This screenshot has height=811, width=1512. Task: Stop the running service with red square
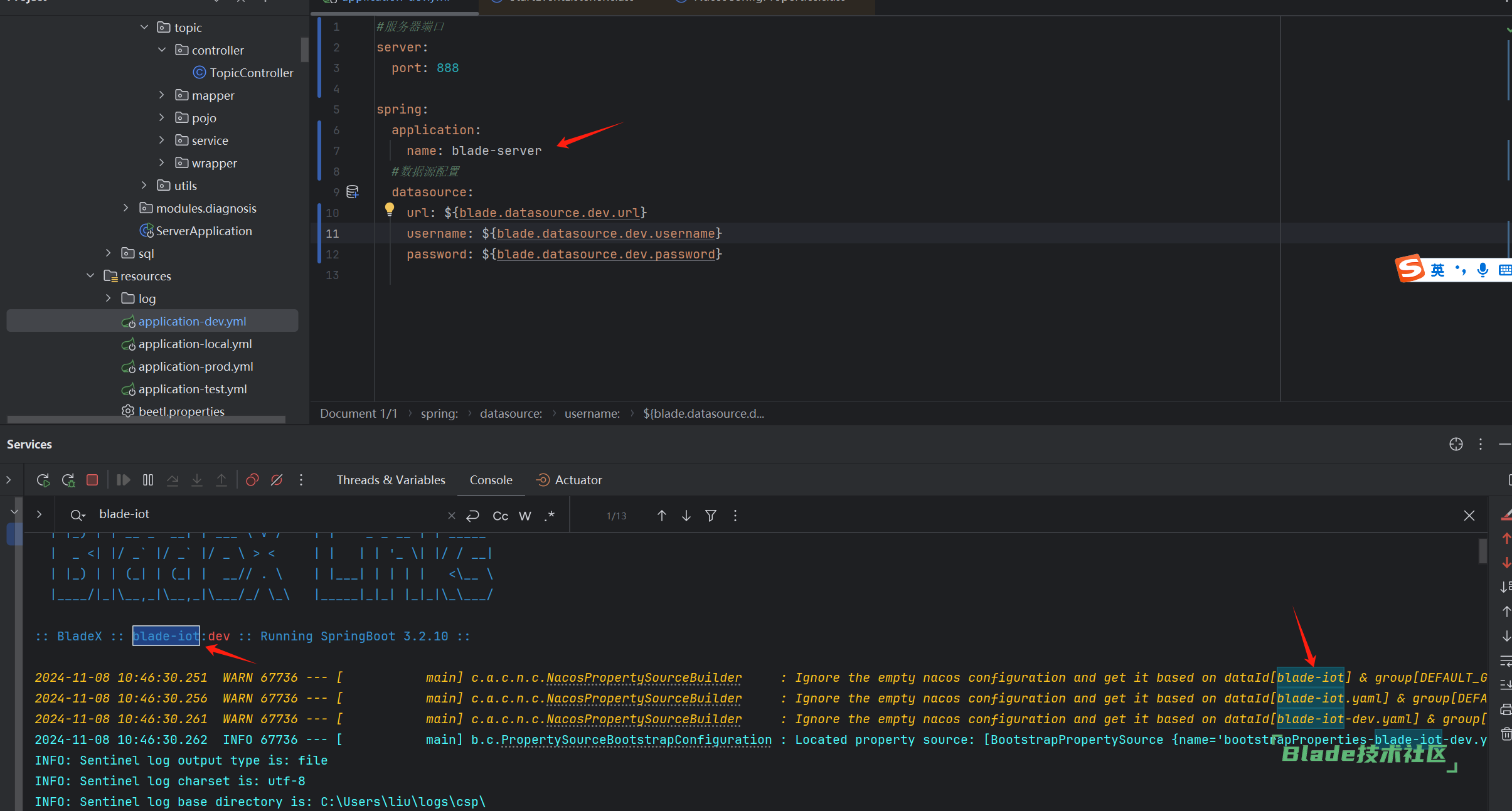[92, 480]
